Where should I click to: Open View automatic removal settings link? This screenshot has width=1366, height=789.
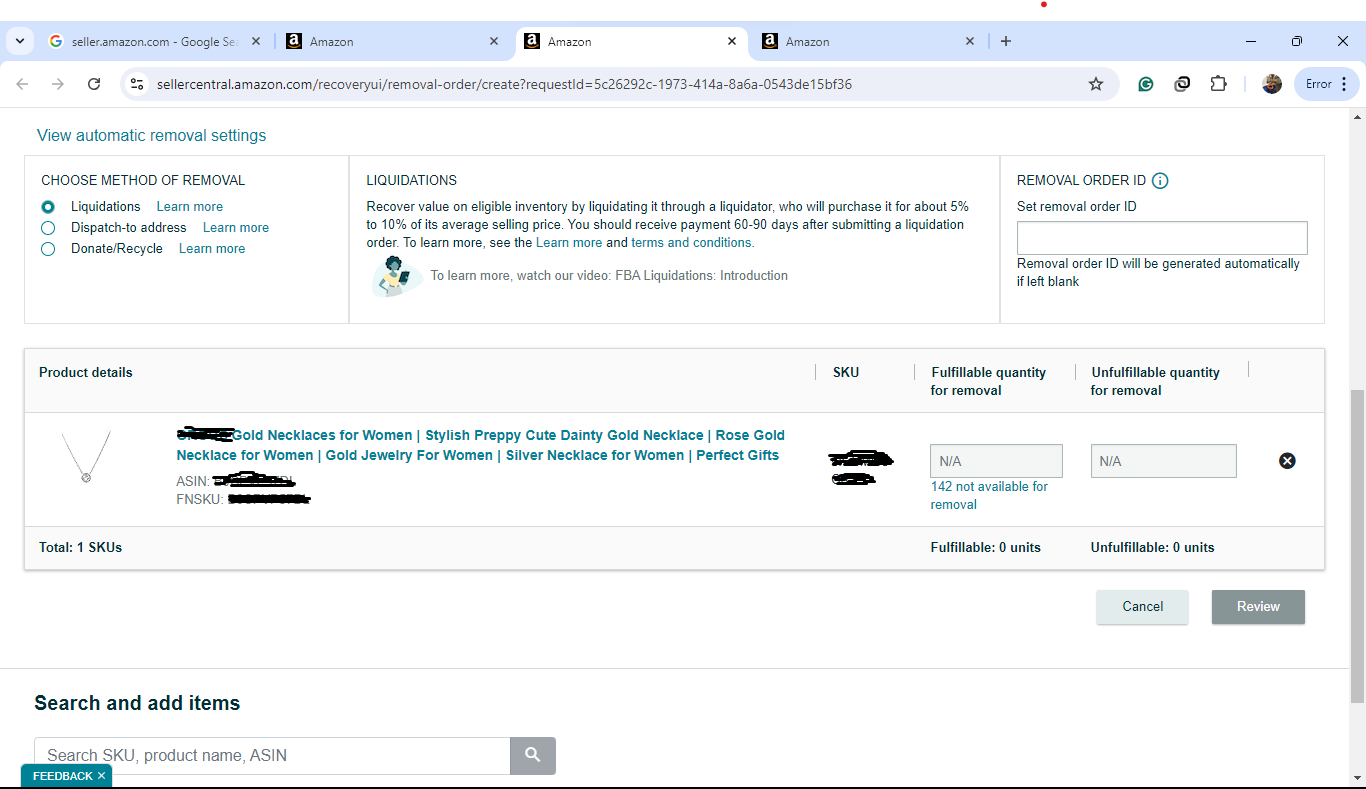click(x=152, y=135)
